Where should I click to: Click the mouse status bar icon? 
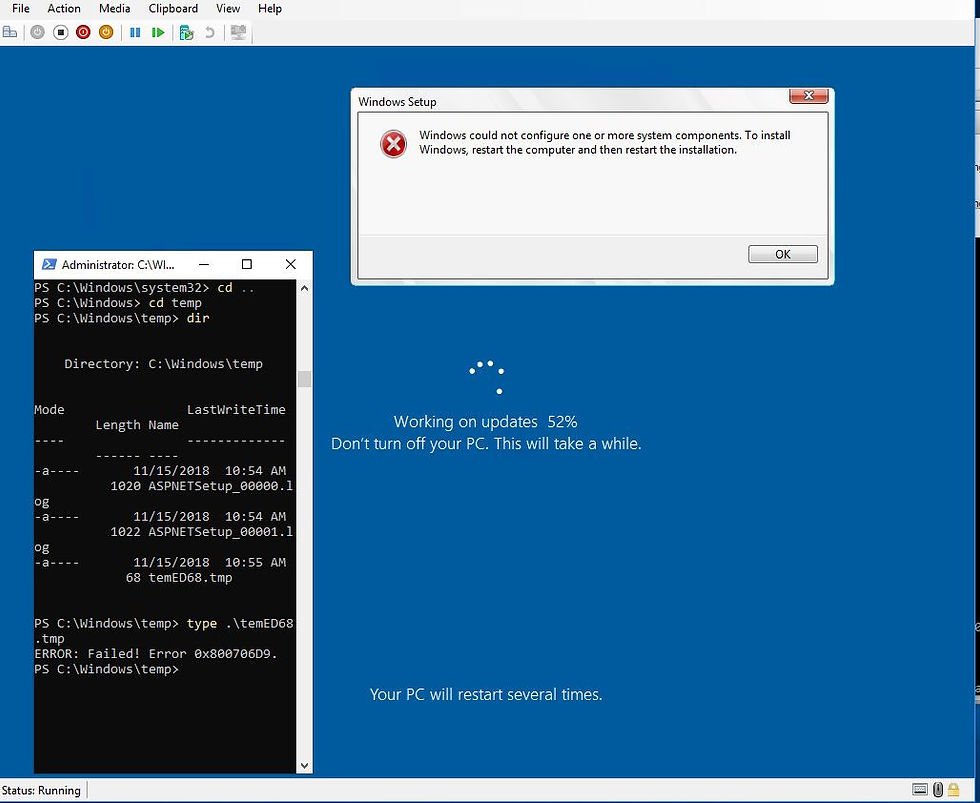click(938, 789)
